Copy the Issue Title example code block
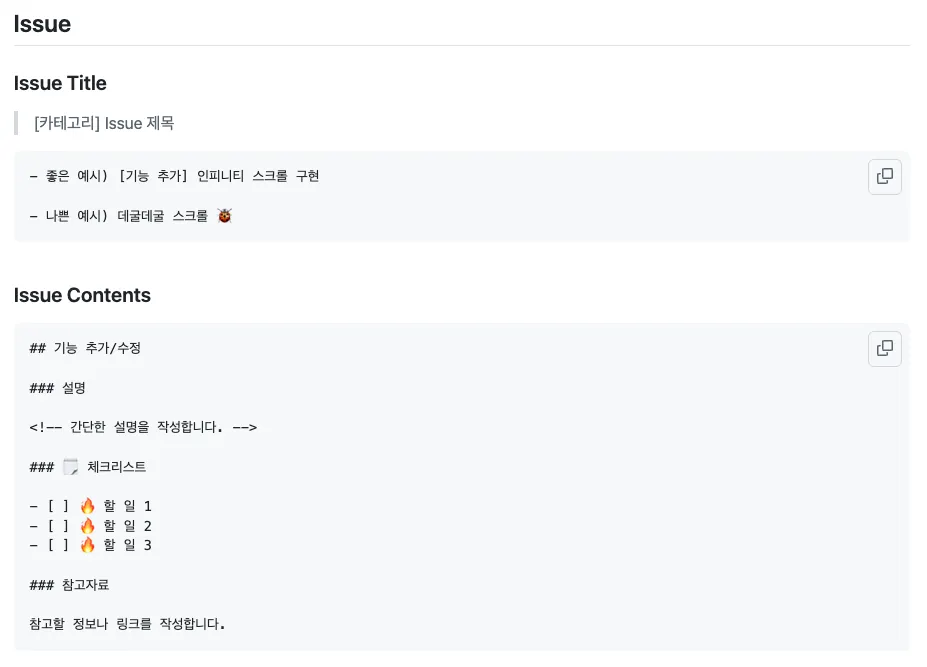The height and width of the screenshot is (667, 927). (x=884, y=176)
